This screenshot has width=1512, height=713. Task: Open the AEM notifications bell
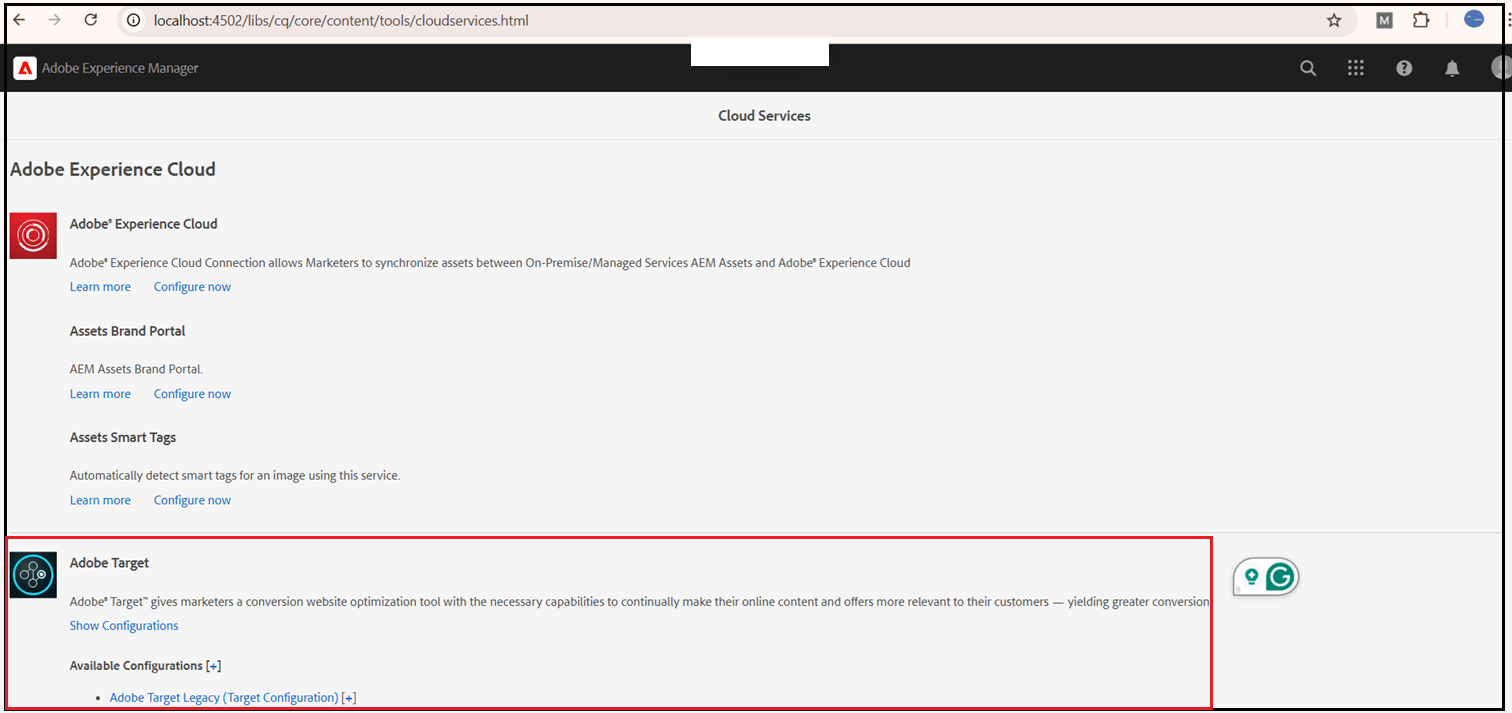pyautogui.click(x=1452, y=68)
